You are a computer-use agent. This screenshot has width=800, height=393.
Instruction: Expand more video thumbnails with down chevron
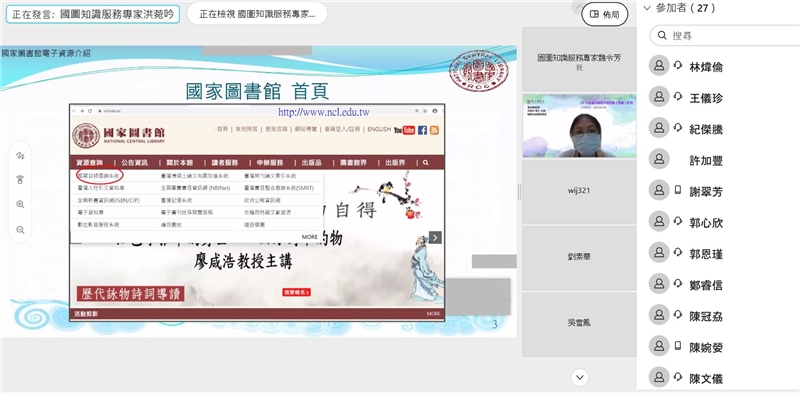(x=580, y=378)
